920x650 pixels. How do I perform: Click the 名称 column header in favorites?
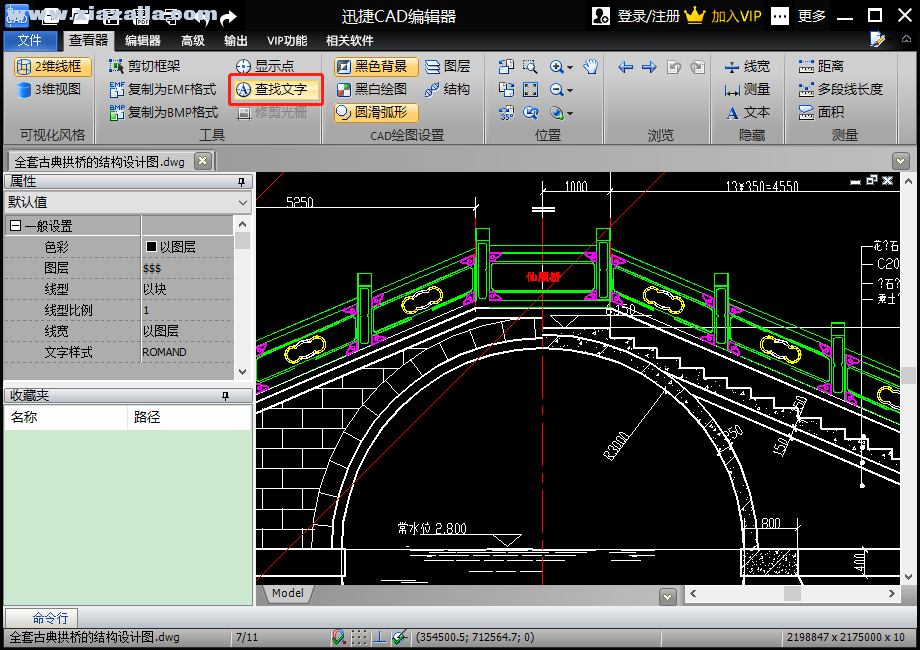(65, 417)
